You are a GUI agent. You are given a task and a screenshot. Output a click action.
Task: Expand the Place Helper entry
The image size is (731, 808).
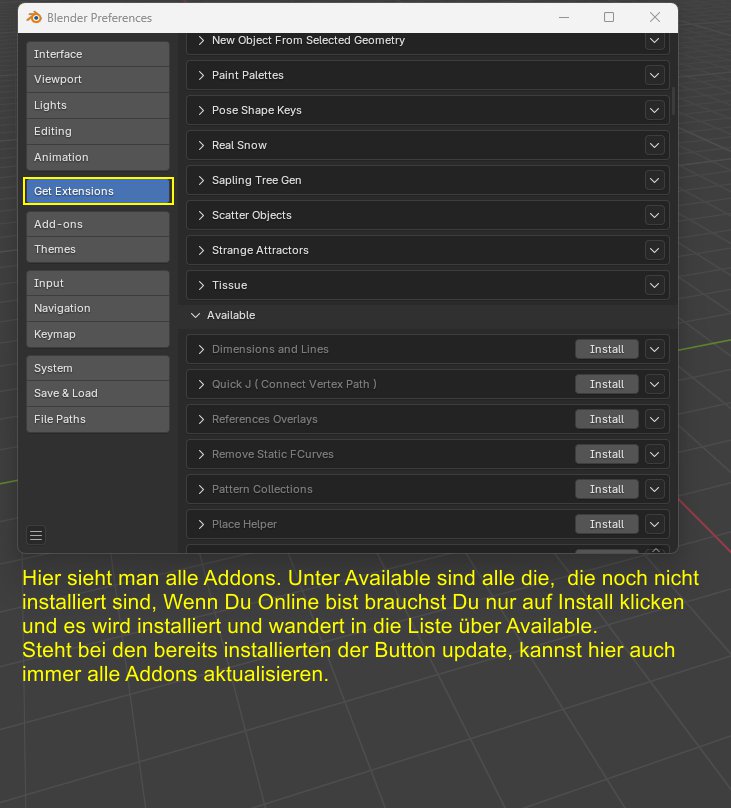[x=201, y=525]
